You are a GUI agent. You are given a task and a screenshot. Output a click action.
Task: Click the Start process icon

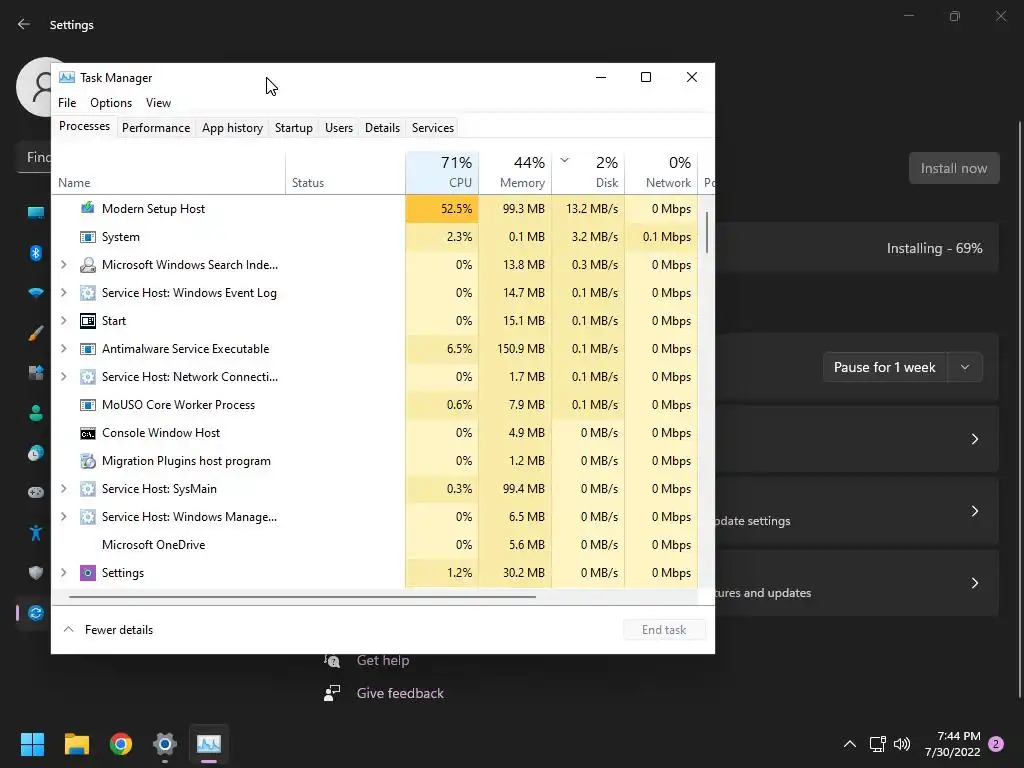click(x=88, y=321)
